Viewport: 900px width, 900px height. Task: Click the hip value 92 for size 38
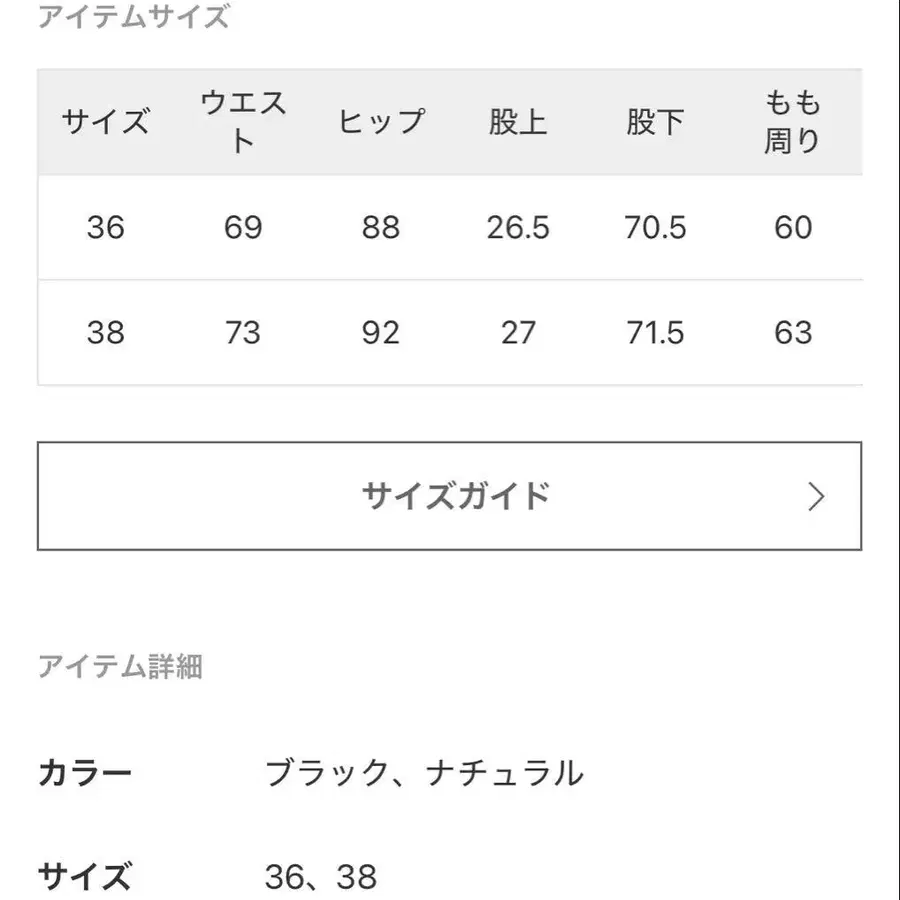[x=380, y=333]
